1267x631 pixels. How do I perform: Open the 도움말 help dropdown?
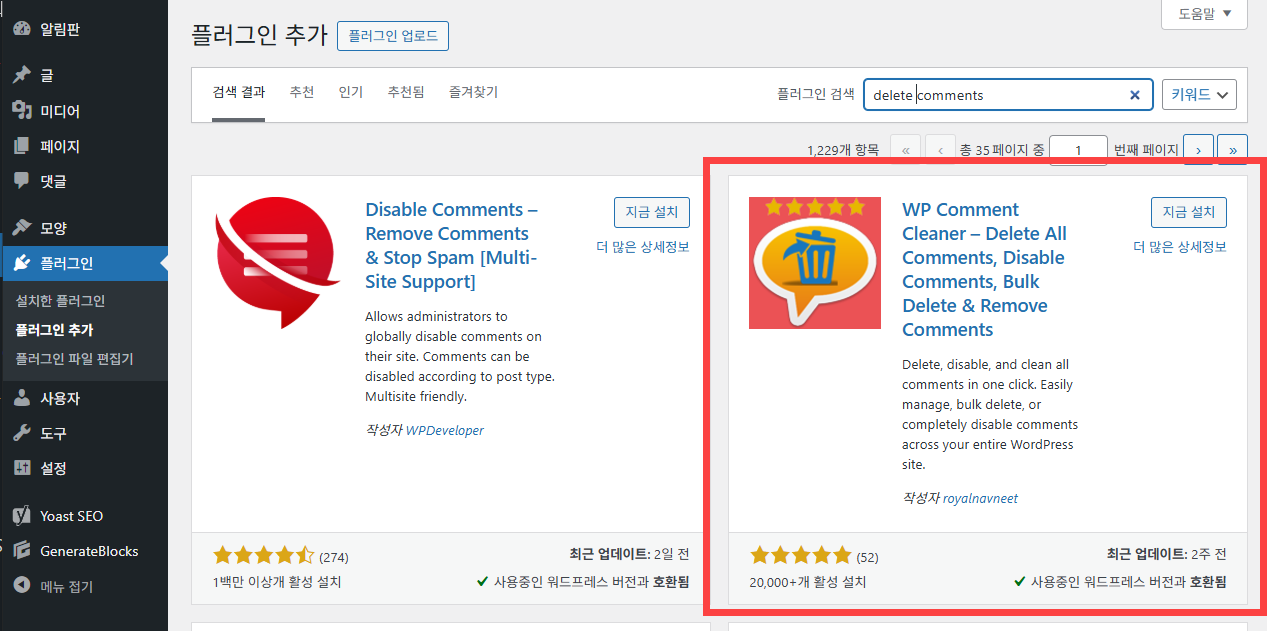(1204, 14)
